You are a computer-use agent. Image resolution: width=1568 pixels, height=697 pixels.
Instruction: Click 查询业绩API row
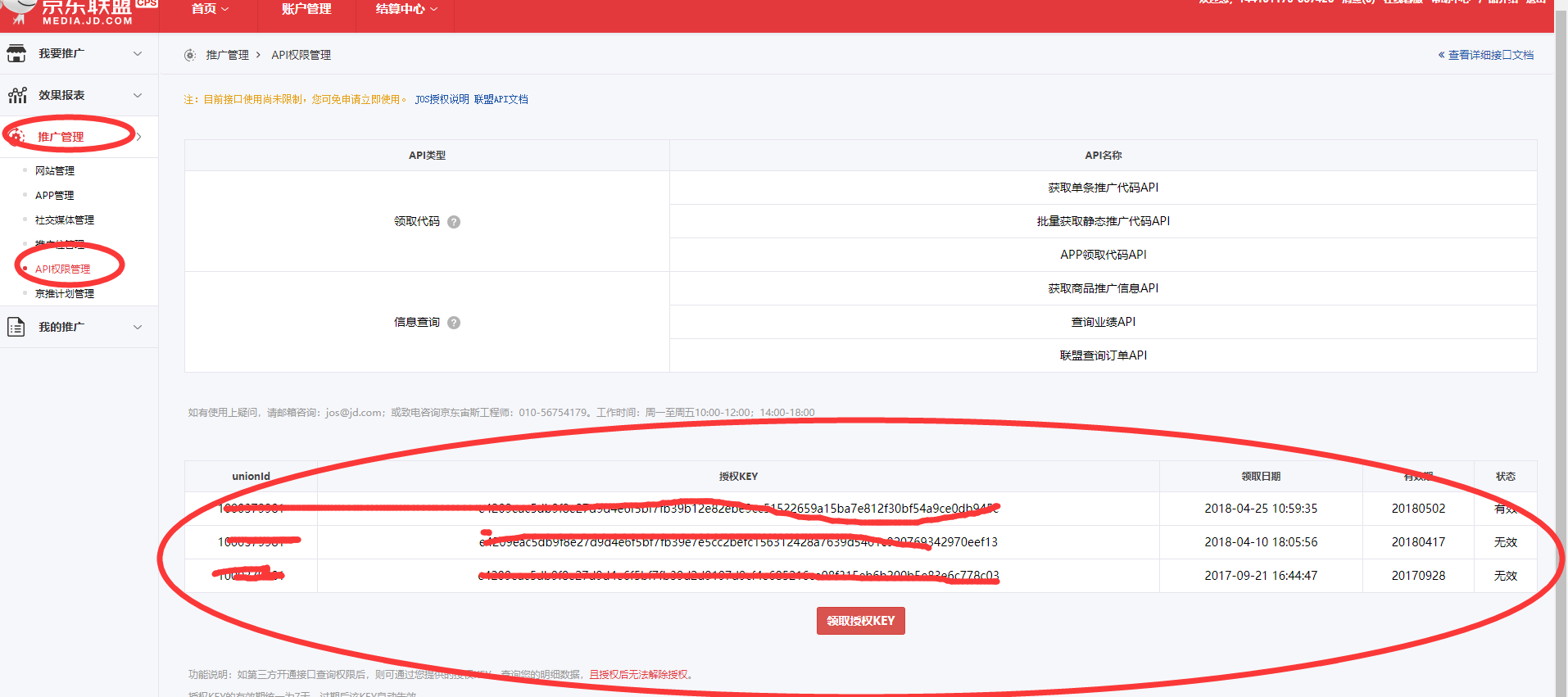point(1103,322)
